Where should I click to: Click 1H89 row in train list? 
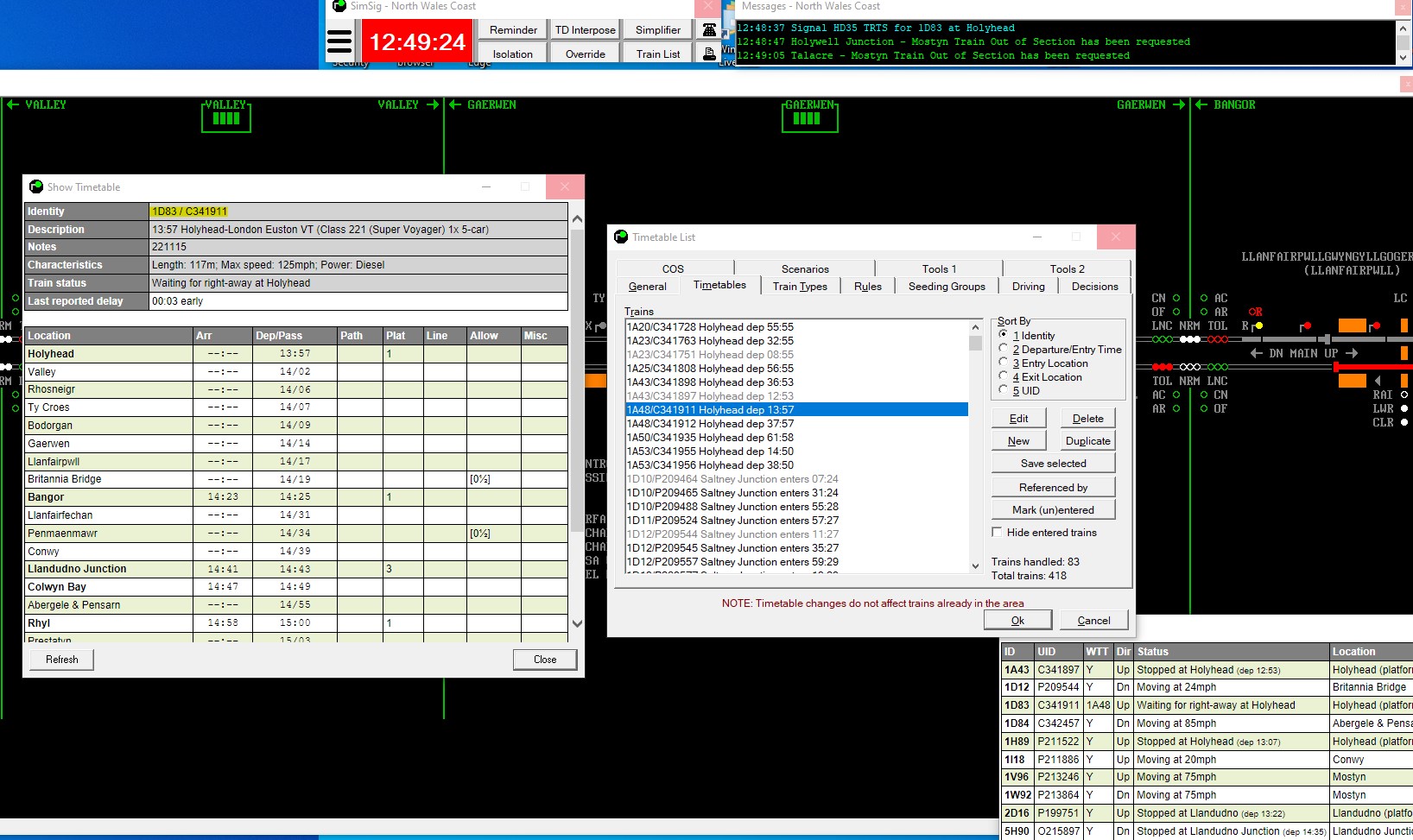coord(1207,741)
